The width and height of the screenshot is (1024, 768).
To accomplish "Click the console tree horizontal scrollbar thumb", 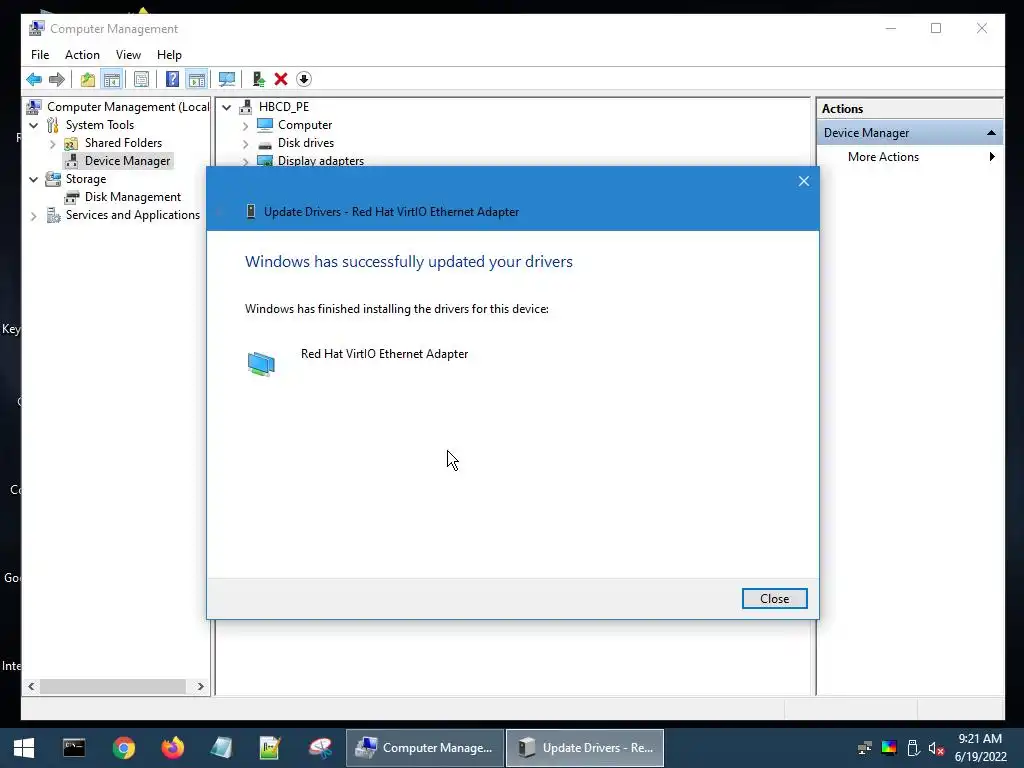I will pos(112,686).
